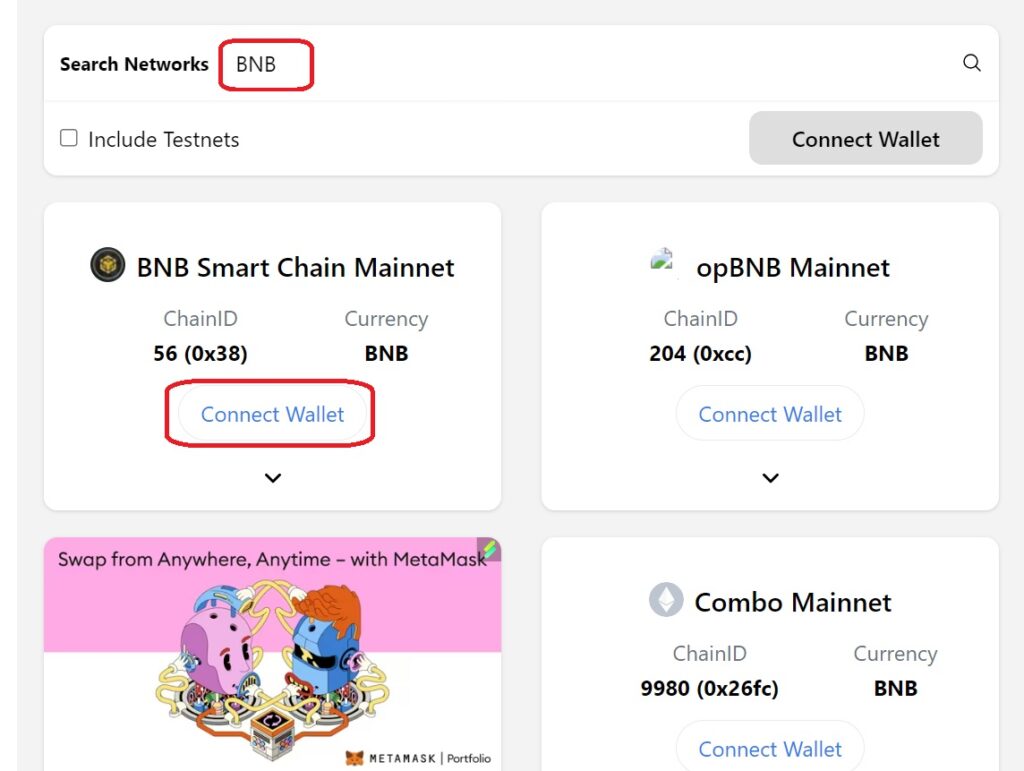Image resolution: width=1024 pixels, height=771 pixels.
Task: Enable the Include Testnets checkbox
Action: [69, 138]
